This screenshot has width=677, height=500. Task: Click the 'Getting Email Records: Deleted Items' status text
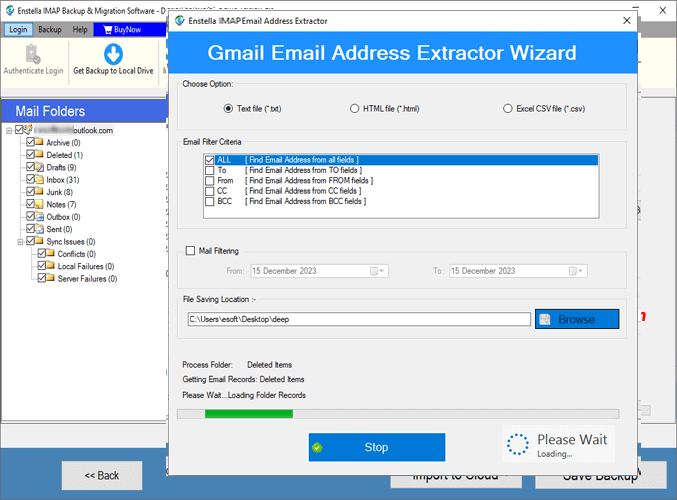coord(243,380)
